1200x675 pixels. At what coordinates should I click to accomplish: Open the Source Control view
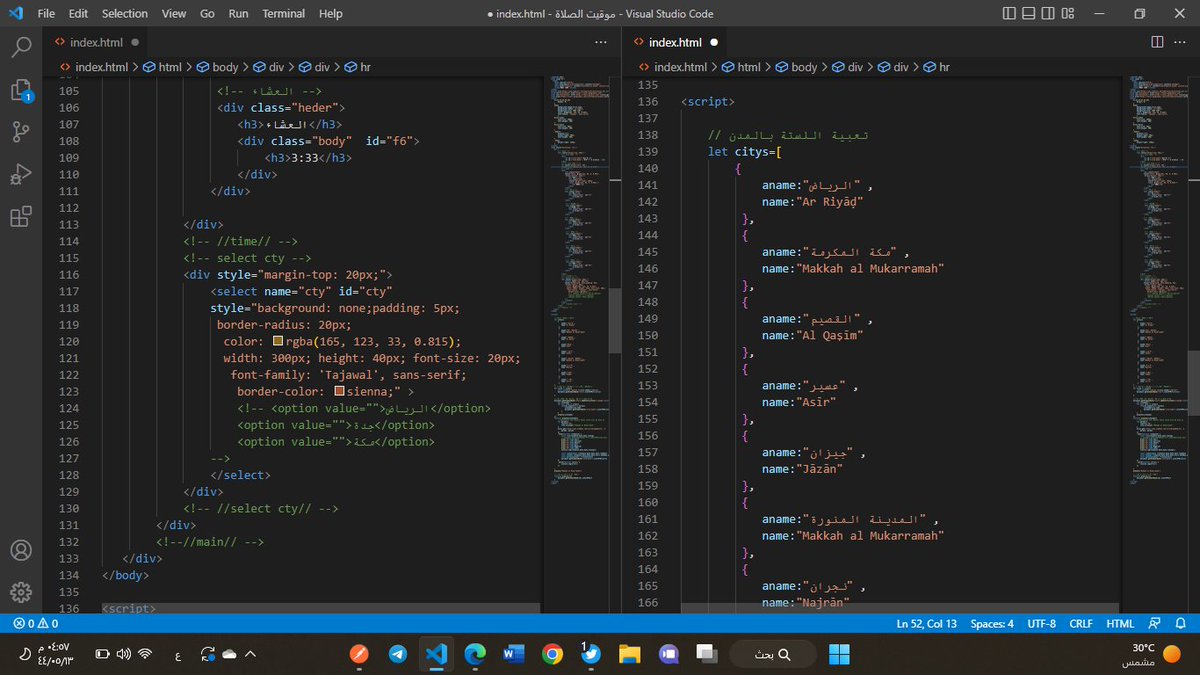pyautogui.click(x=21, y=132)
